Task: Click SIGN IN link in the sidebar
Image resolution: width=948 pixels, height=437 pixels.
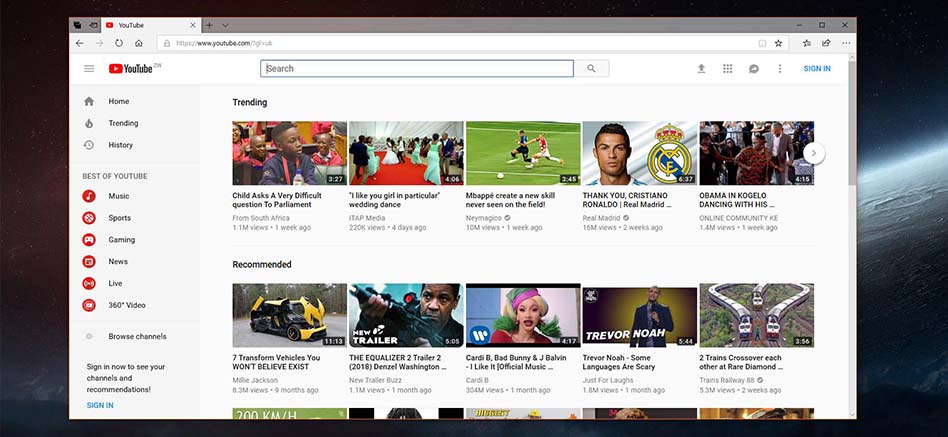Action: coord(100,406)
